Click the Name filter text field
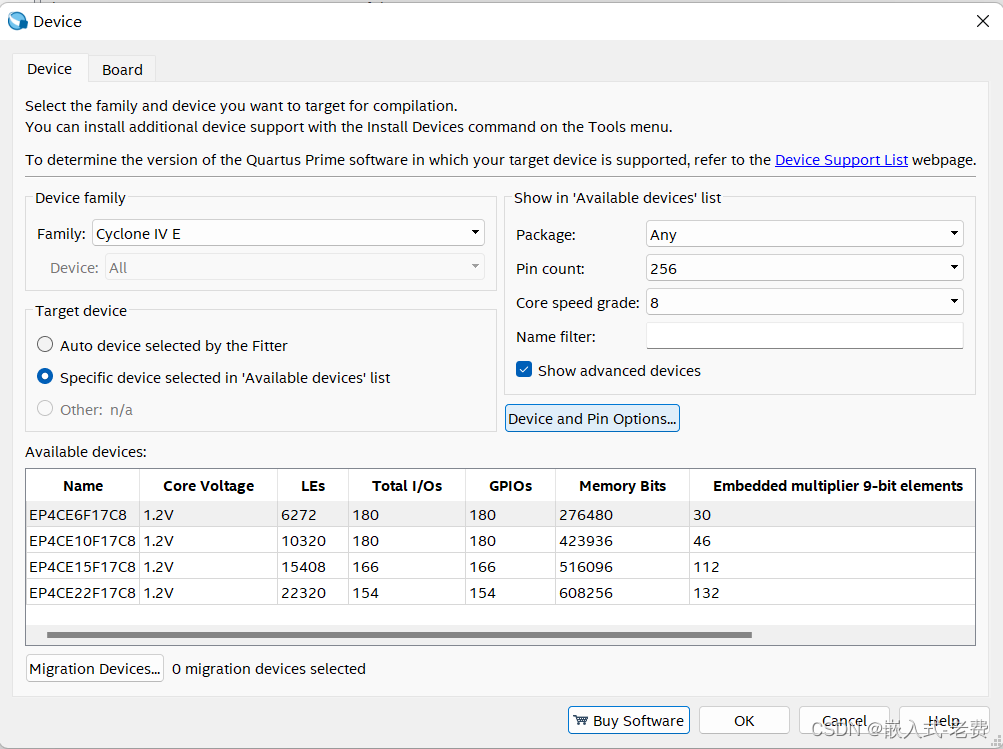1003x749 pixels. (x=804, y=337)
